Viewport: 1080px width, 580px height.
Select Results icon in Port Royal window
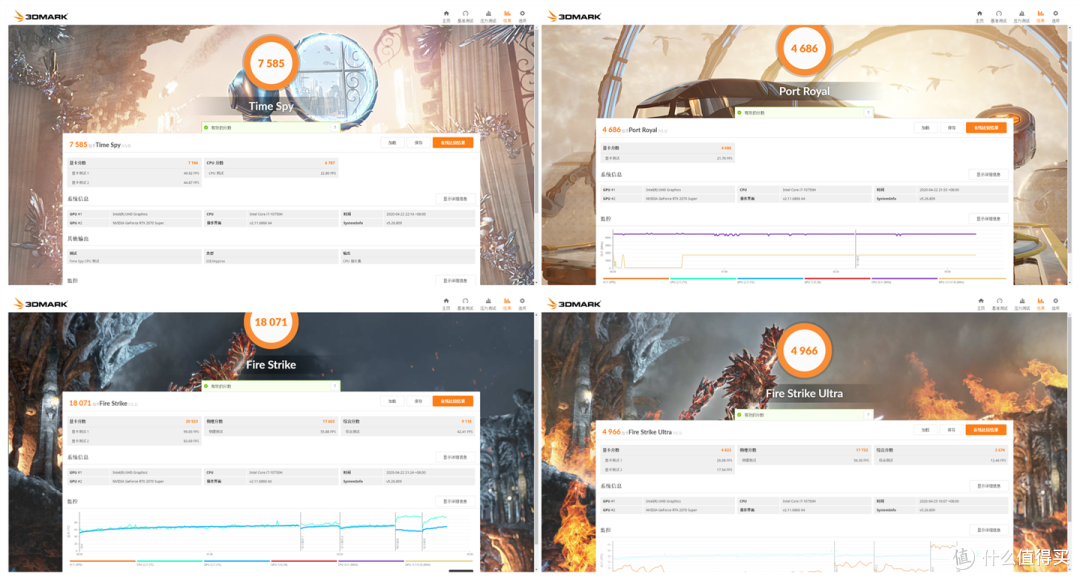point(1041,14)
